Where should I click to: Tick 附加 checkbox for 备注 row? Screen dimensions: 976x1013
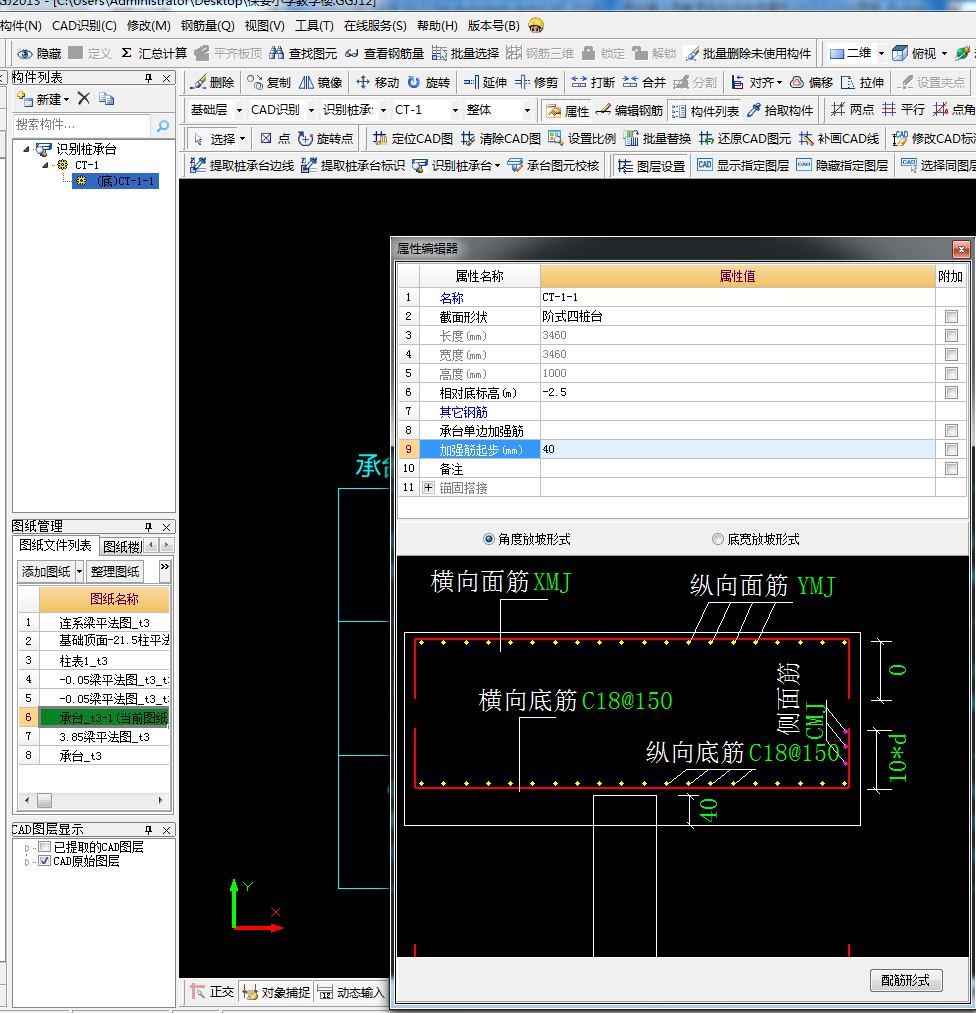tap(951, 468)
